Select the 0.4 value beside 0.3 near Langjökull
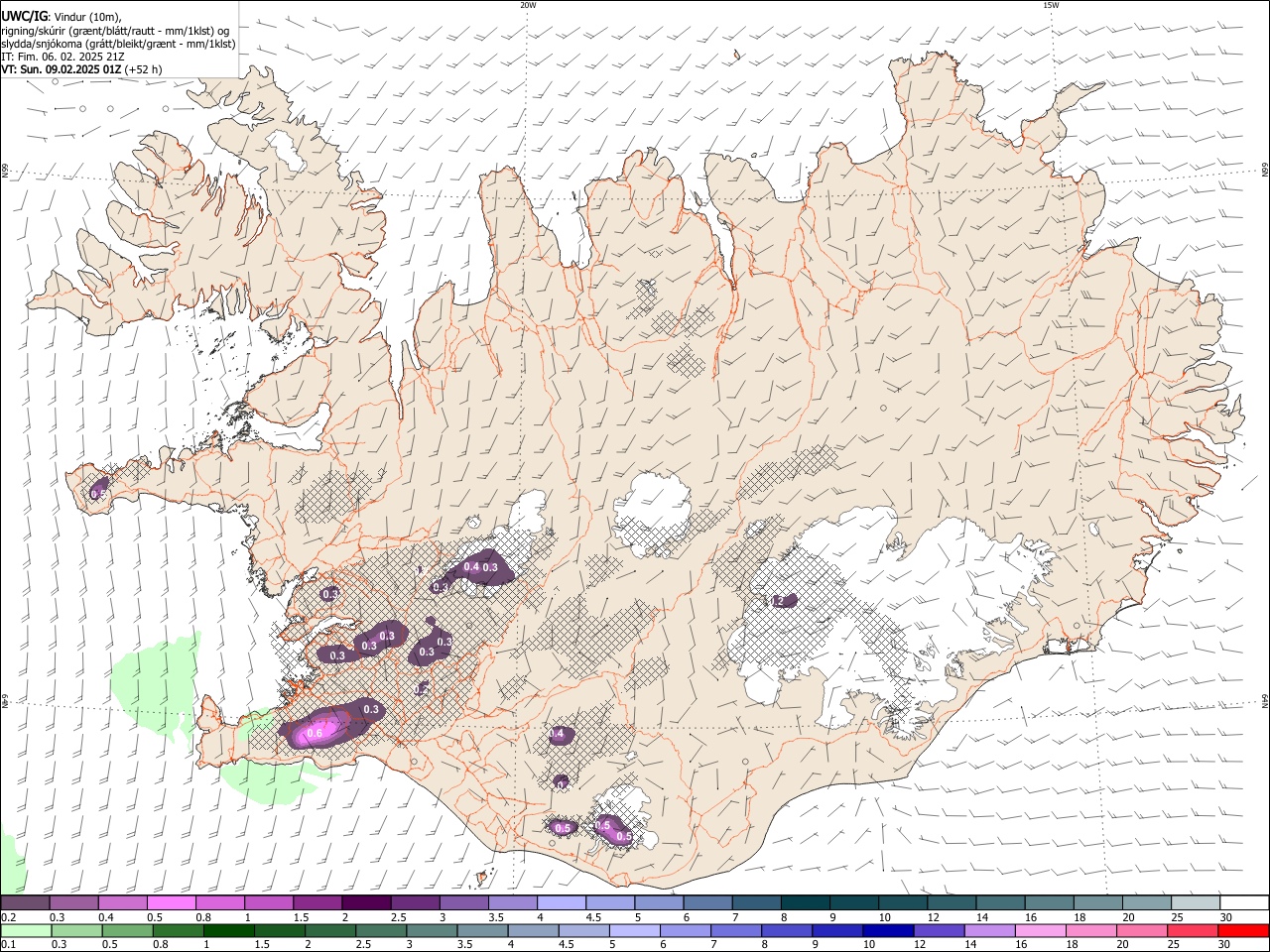 (x=471, y=567)
